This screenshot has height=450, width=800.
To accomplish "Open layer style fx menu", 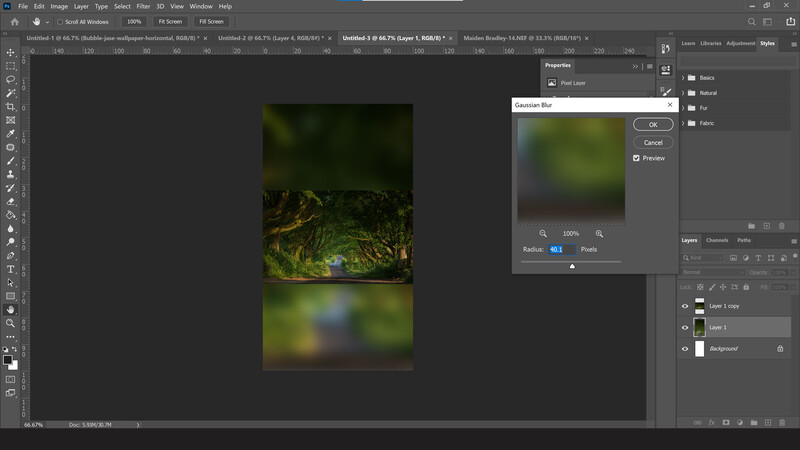I will click(712, 422).
